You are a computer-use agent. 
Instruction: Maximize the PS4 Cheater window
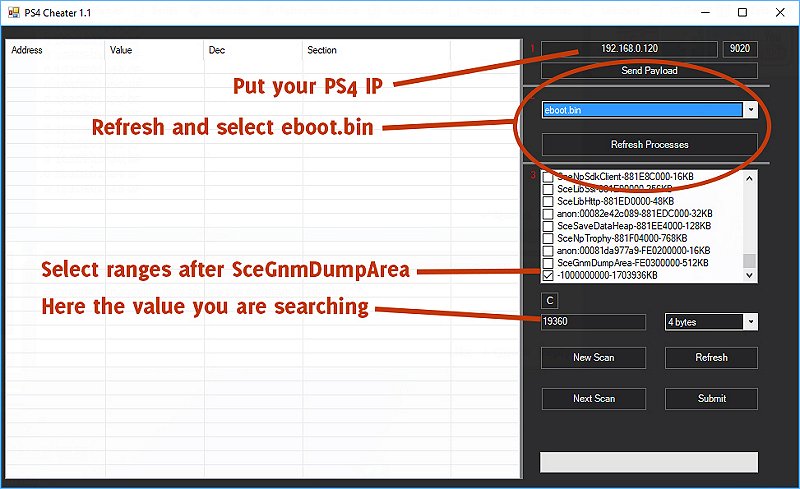(743, 13)
